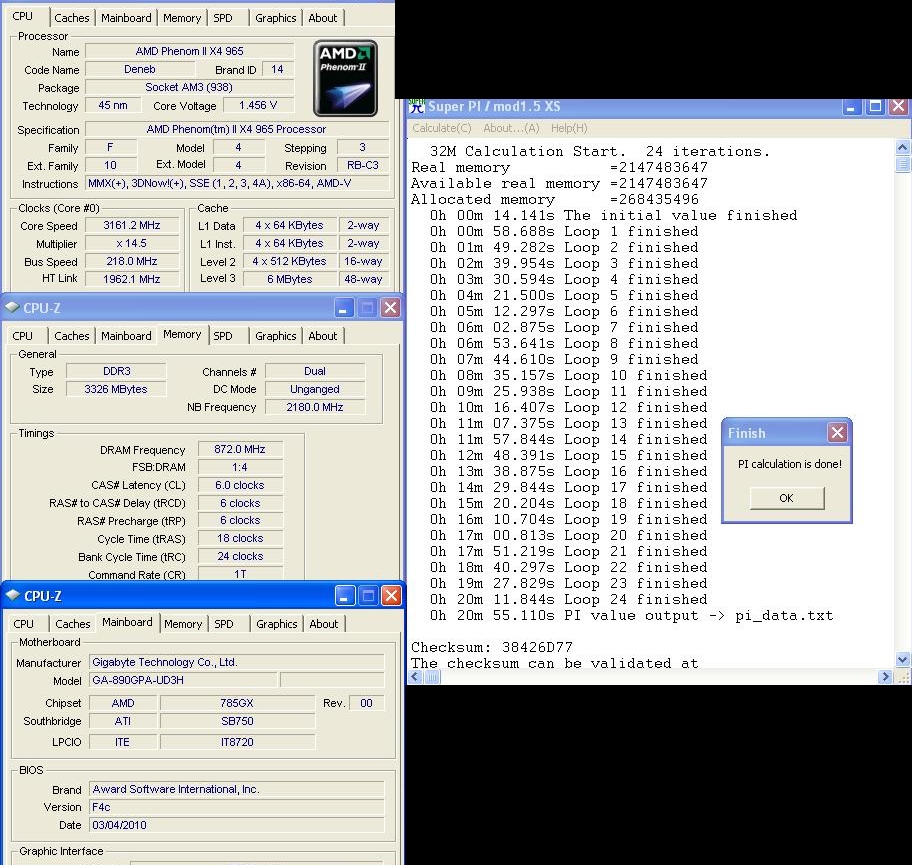Maximize the CPU-Z Memory window
Screen dimensions: 912x865
pos(367,307)
